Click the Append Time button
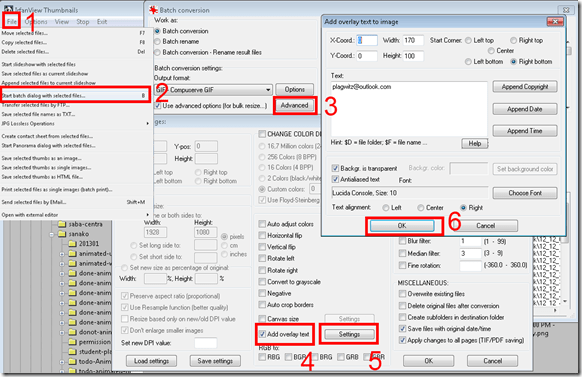This screenshot has height=377, width=582. pyautogui.click(x=525, y=131)
